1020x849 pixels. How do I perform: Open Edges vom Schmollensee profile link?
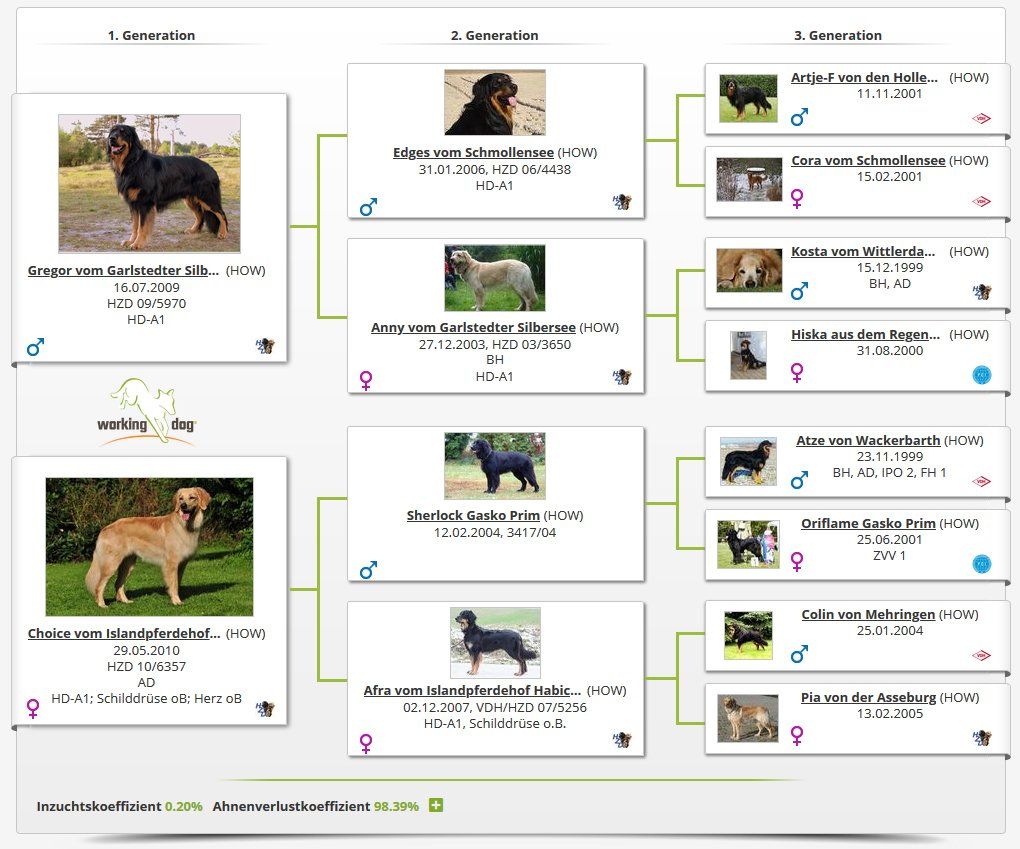click(x=474, y=152)
